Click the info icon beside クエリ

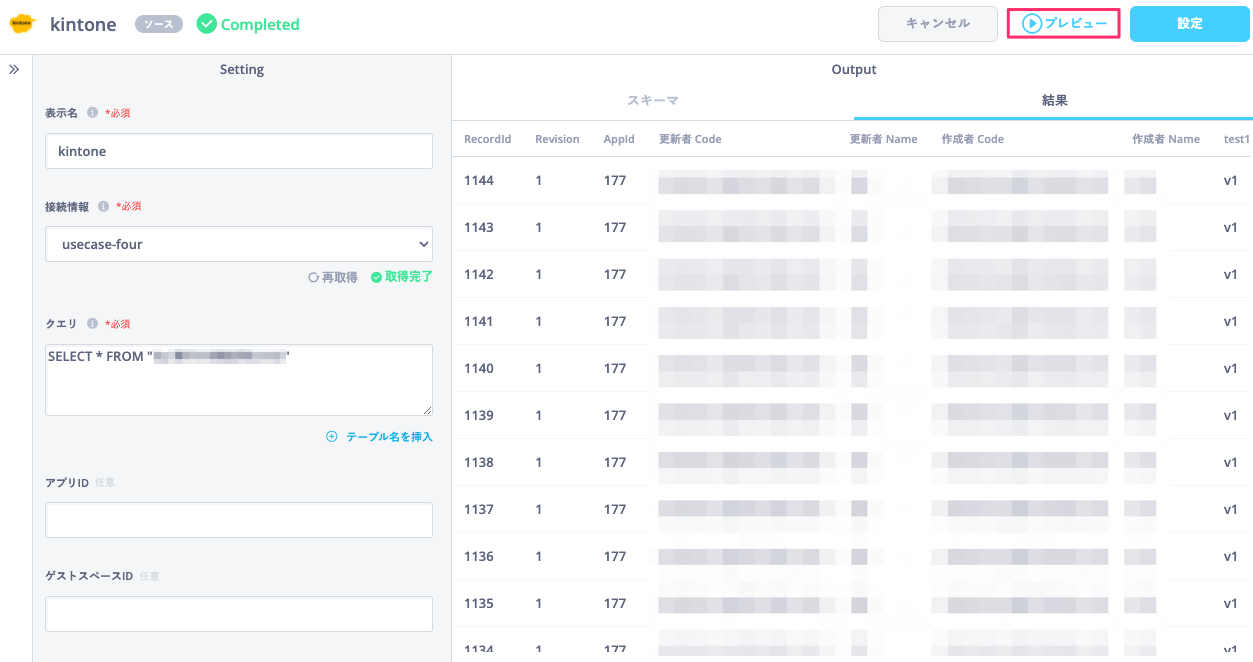[x=92, y=324]
